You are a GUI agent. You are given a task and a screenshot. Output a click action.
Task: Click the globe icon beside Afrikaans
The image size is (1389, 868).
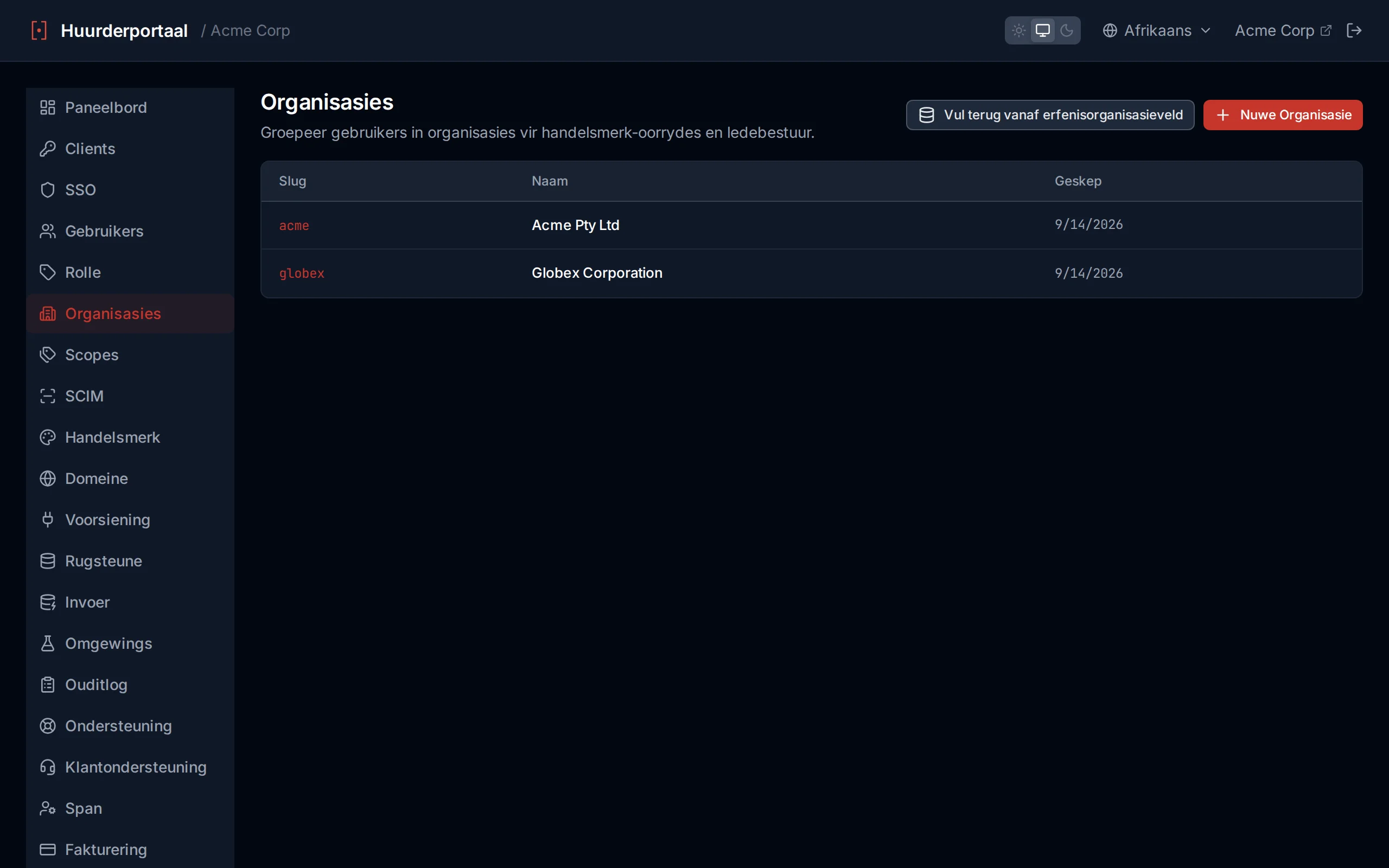pos(1110,30)
